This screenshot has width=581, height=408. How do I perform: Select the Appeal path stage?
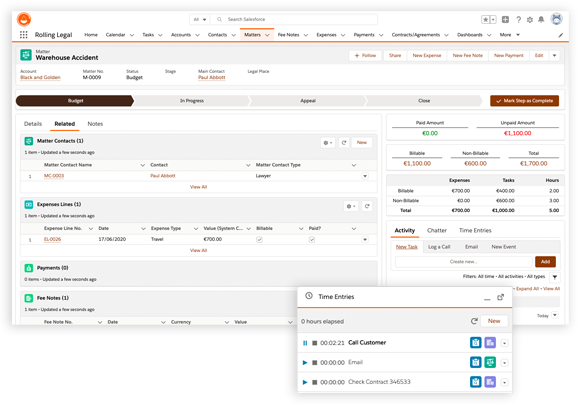pyautogui.click(x=308, y=101)
